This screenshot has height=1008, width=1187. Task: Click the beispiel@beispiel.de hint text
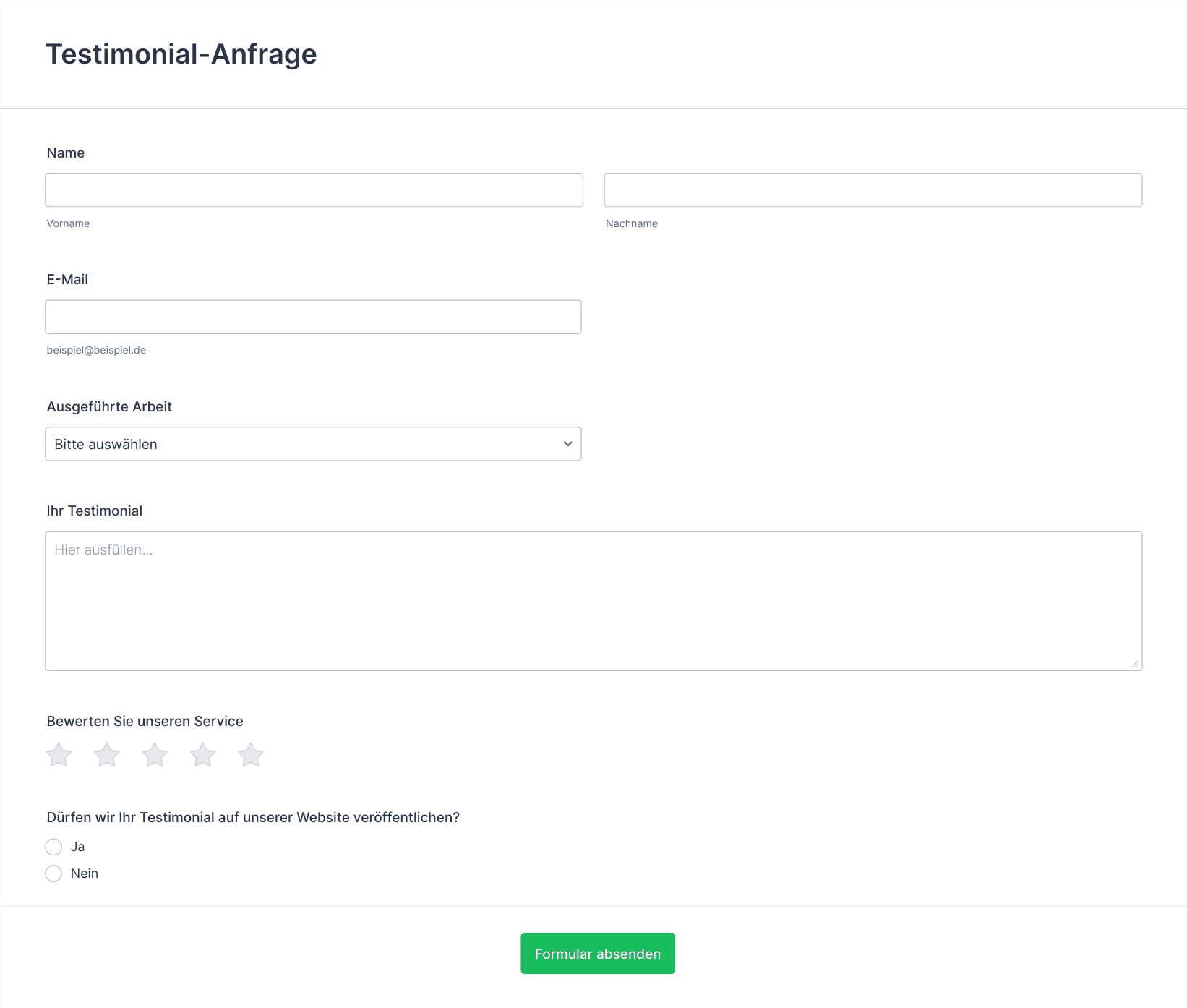point(96,350)
